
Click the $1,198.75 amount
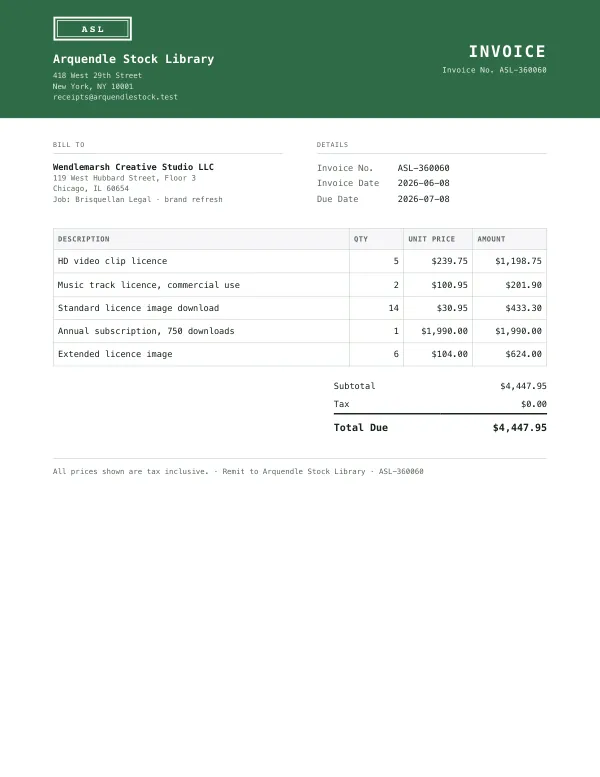(x=518, y=261)
